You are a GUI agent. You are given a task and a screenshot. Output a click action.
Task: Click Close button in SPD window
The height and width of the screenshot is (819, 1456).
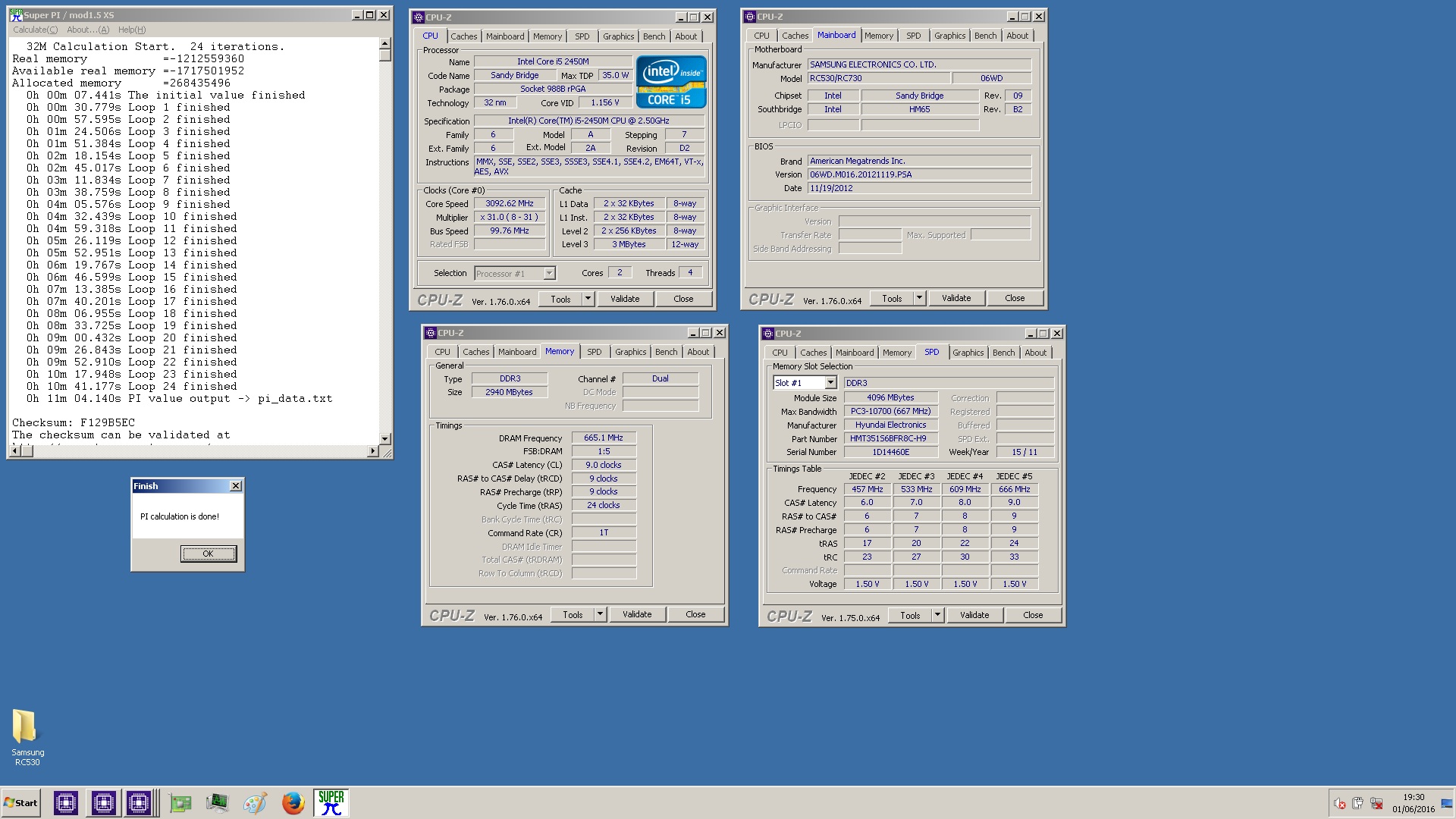click(1033, 615)
